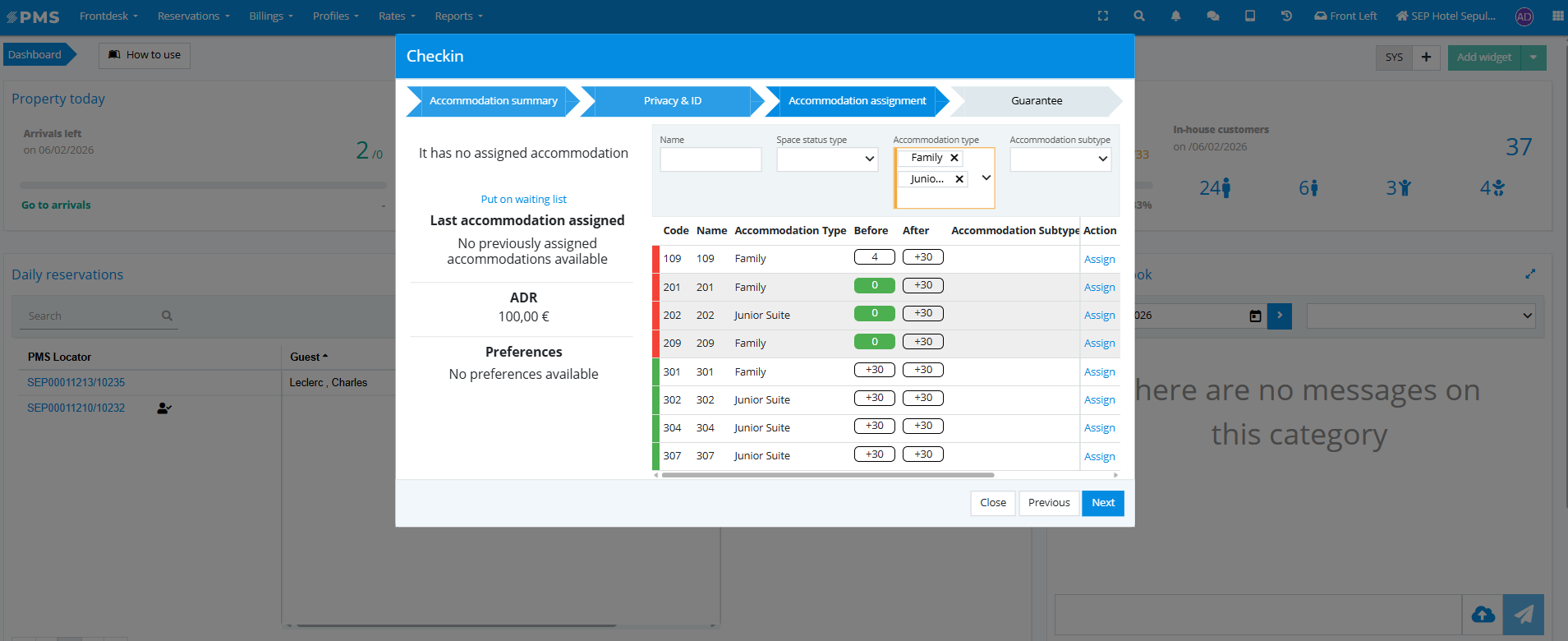The width and height of the screenshot is (1568, 641).
Task: Click Next in Checkin dialog
Action: pyautogui.click(x=1103, y=503)
